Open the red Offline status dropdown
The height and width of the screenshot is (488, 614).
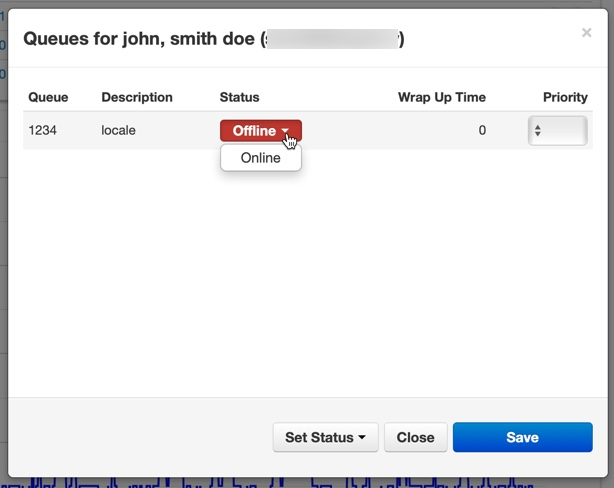tap(261, 130)
